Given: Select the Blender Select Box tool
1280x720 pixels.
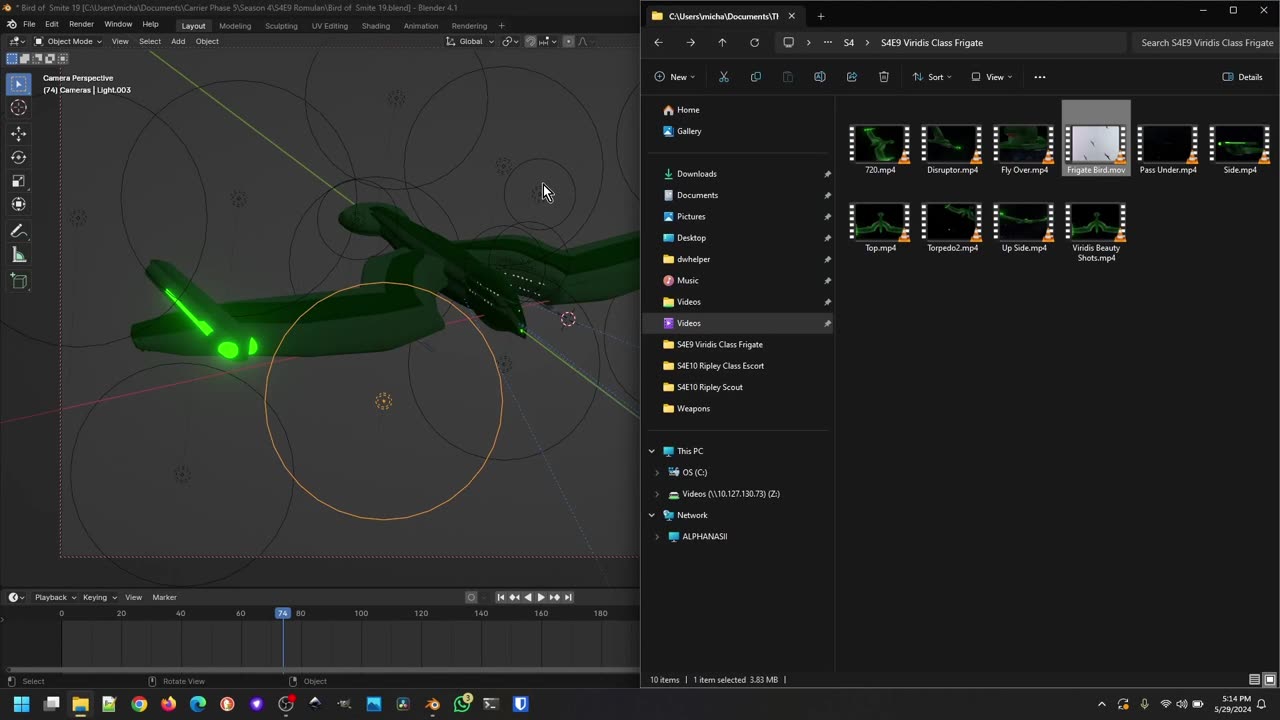Looking at the screenshot, I should pos(19,85).
